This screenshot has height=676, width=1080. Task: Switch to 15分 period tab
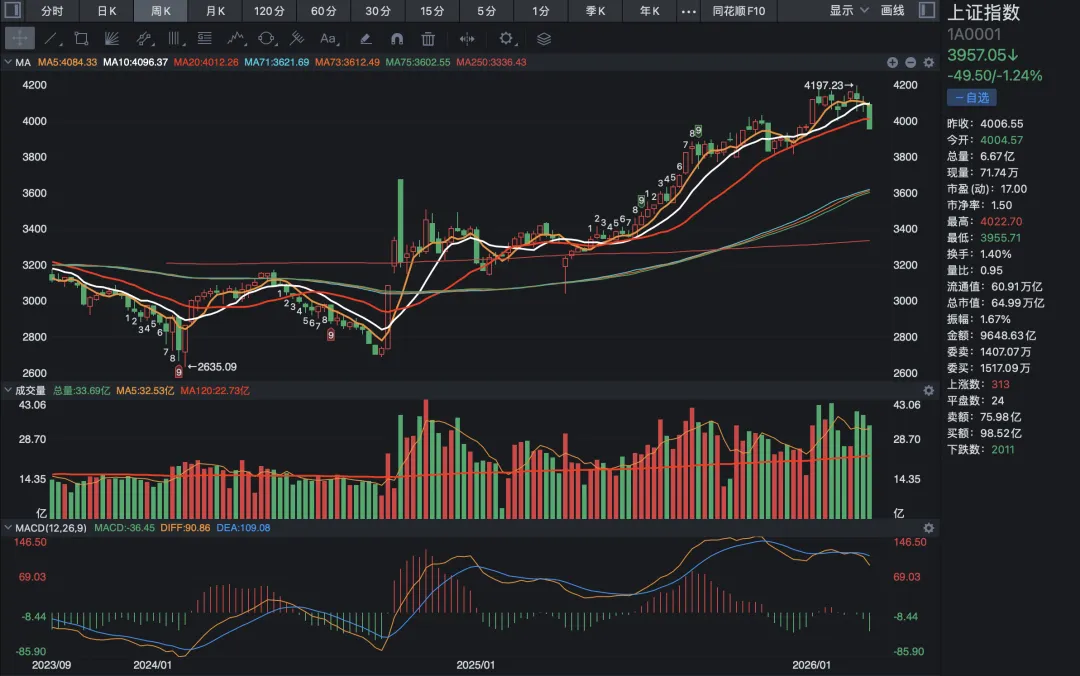[x=432, y=11]
